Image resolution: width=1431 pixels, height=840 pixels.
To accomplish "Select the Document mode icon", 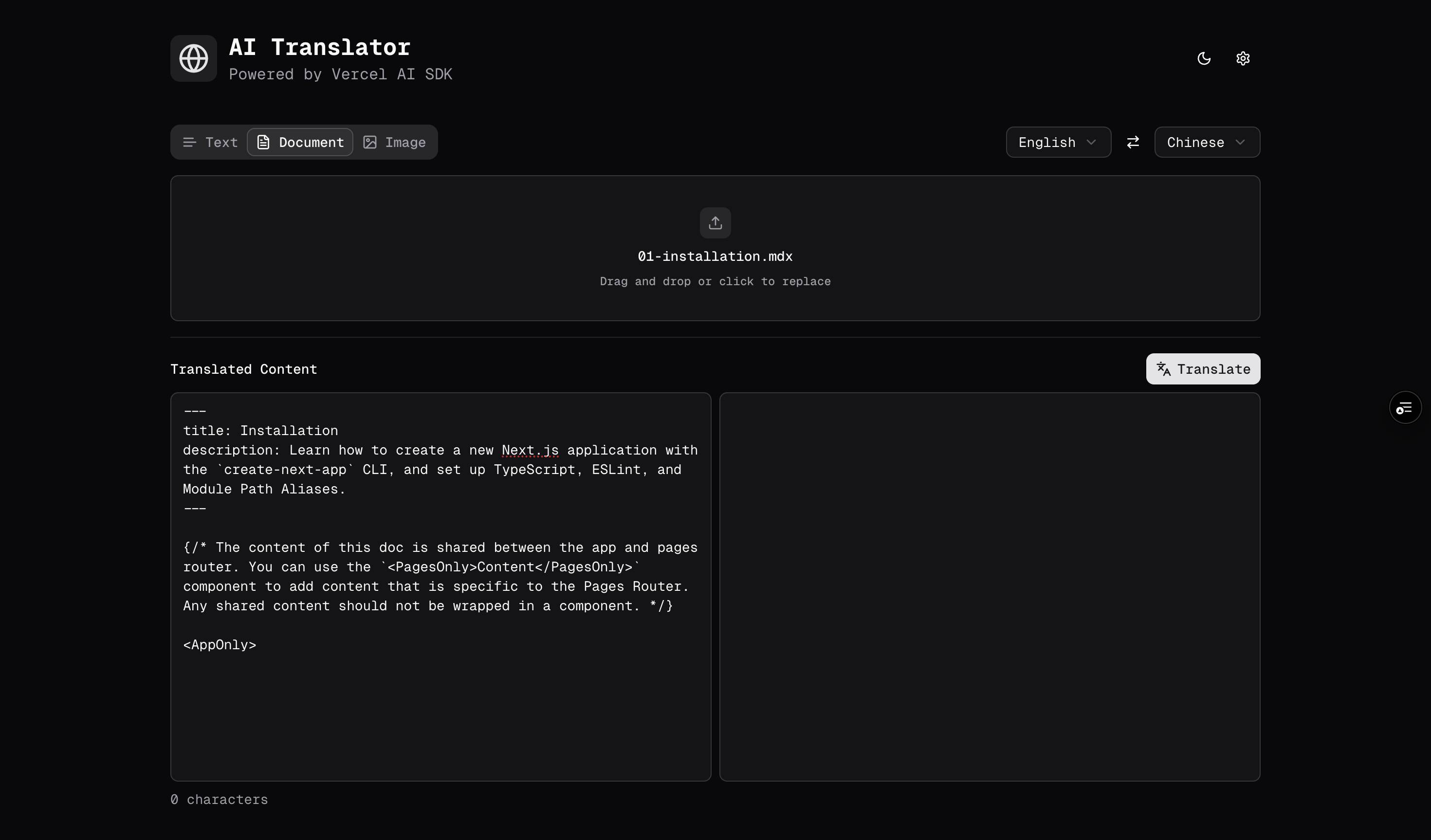I will coord(263,142).
